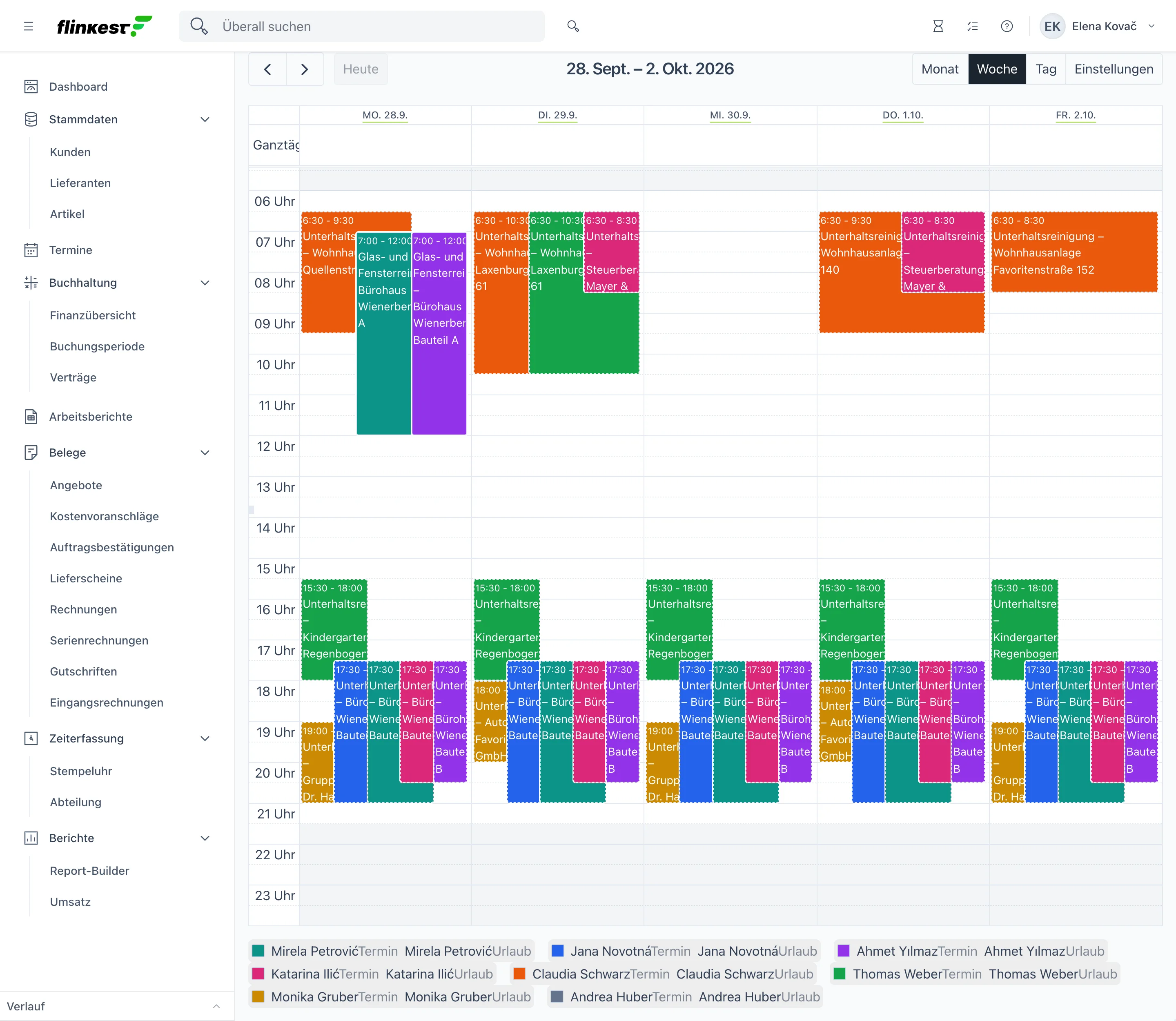Go to the previous week arrow
The height and width of the screenshot is (1021, 1176).
[268, 69]
